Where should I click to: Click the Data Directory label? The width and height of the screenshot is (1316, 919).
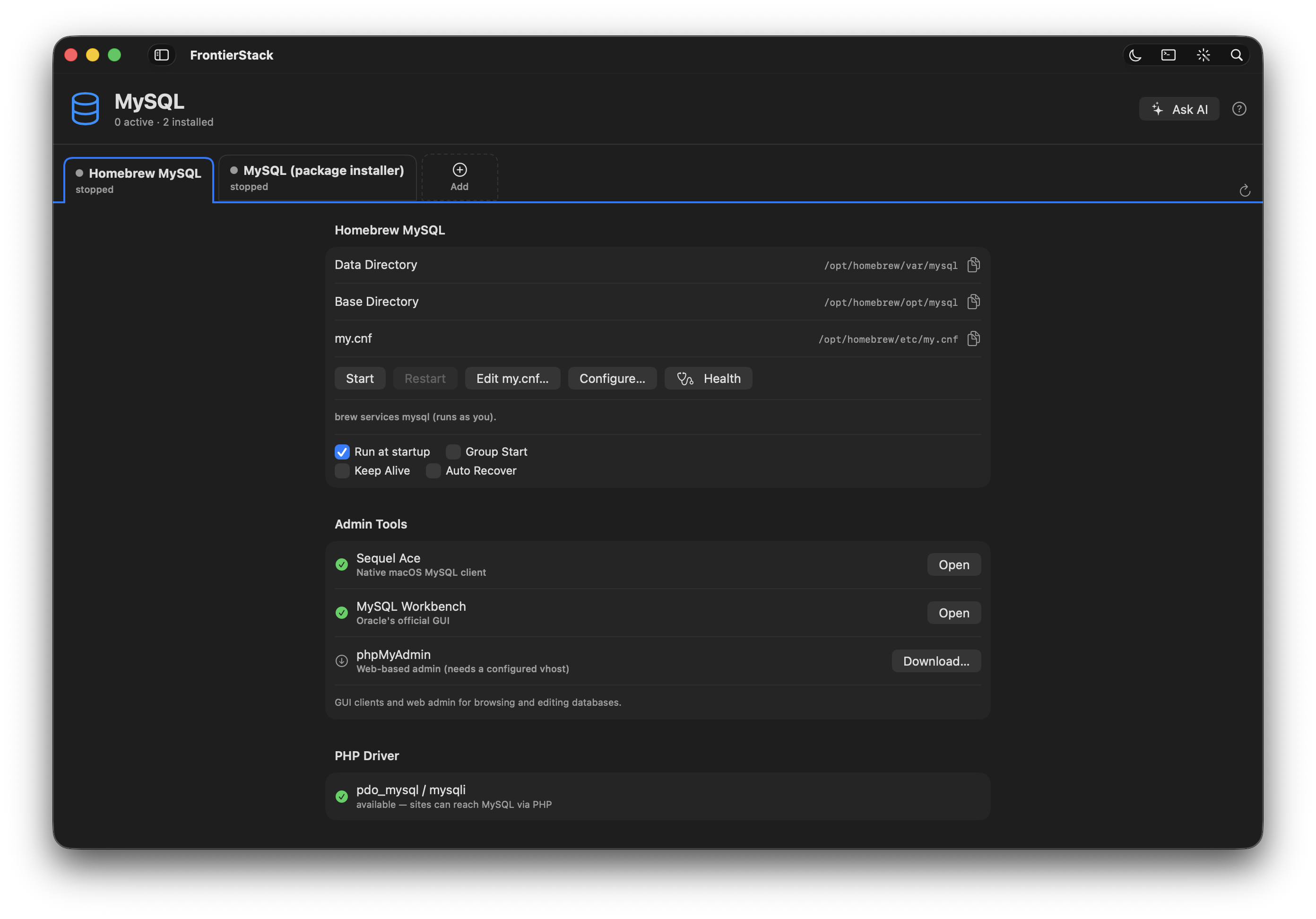376,265
